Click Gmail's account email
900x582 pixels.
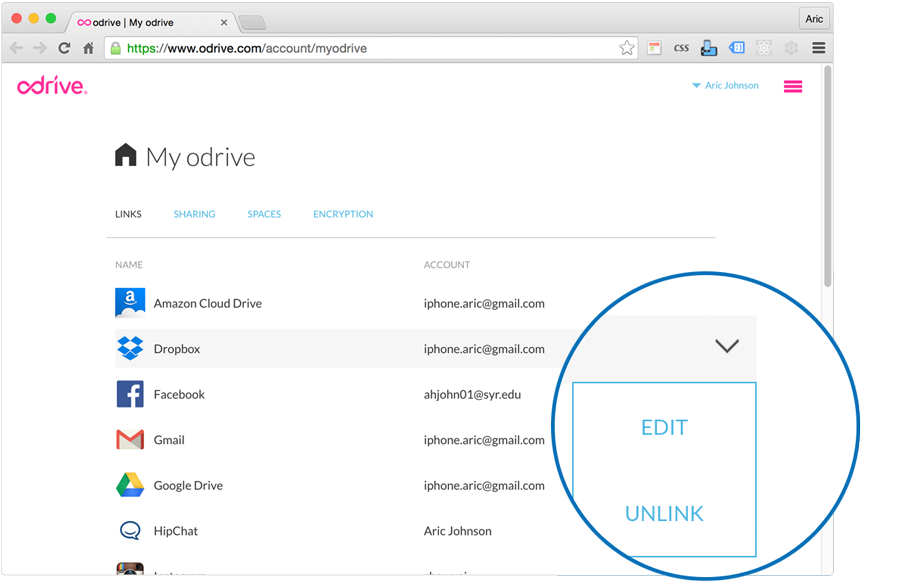point(484,440)
